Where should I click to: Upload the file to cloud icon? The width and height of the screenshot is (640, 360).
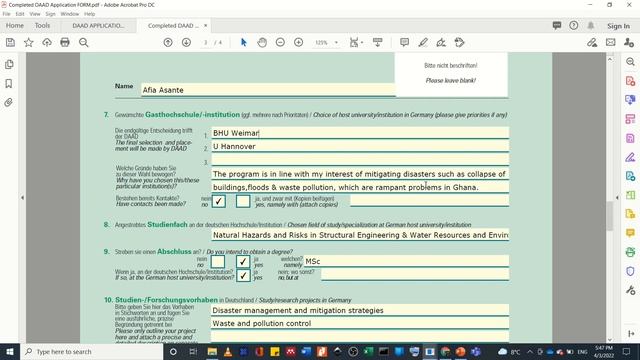47,42
